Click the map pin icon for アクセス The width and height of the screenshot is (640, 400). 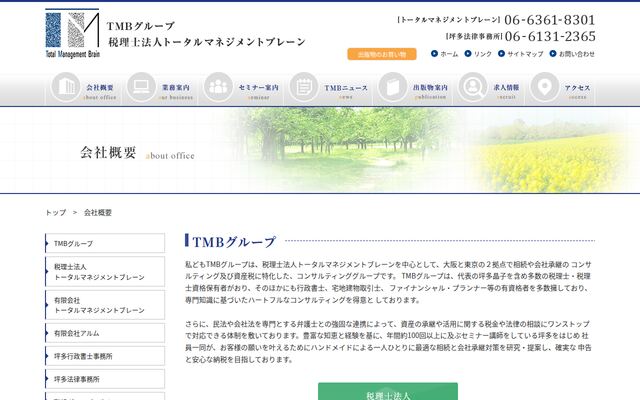(x=544, y=87)
